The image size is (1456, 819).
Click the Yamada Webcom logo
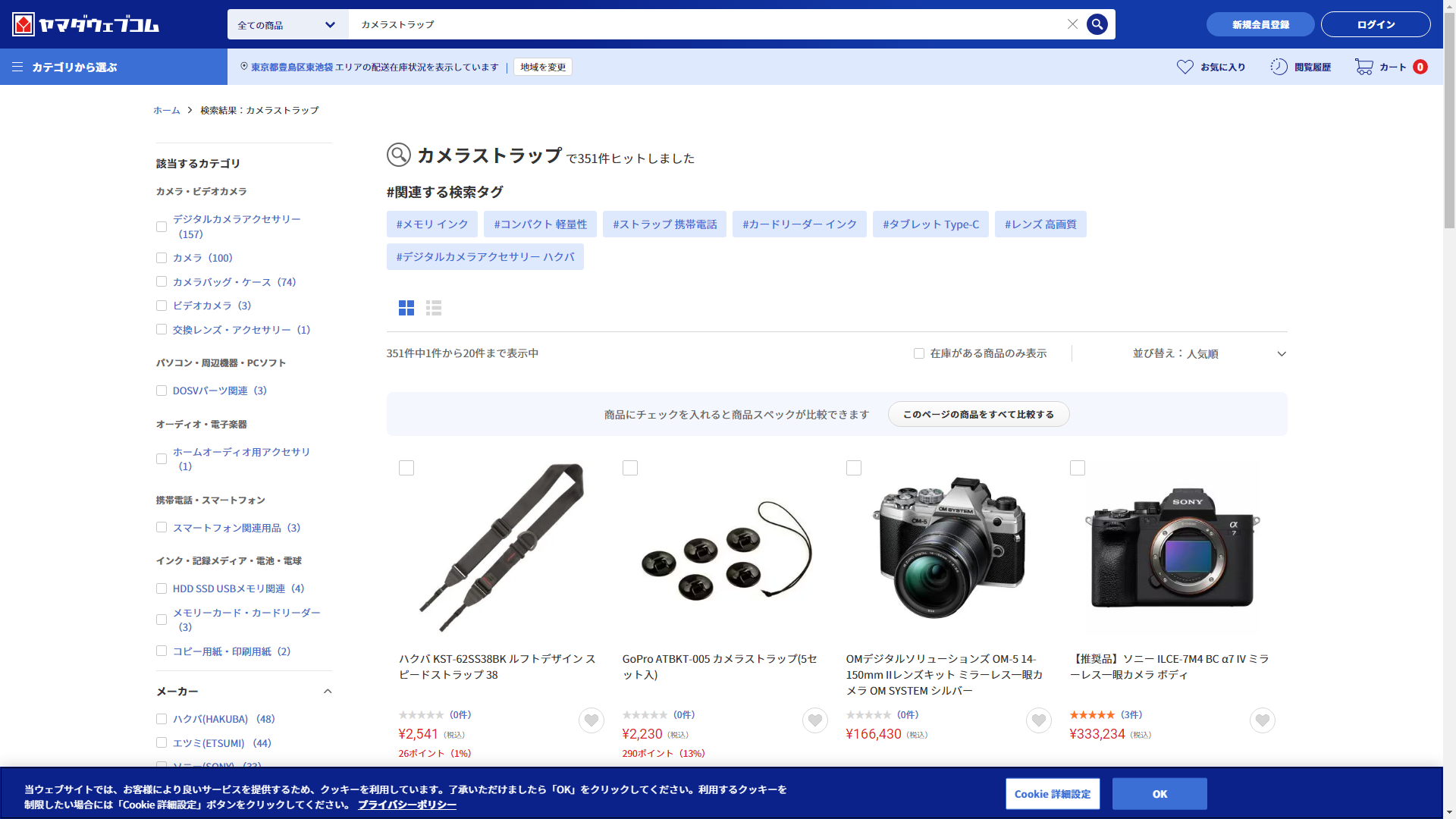click(x=85, y=24)
